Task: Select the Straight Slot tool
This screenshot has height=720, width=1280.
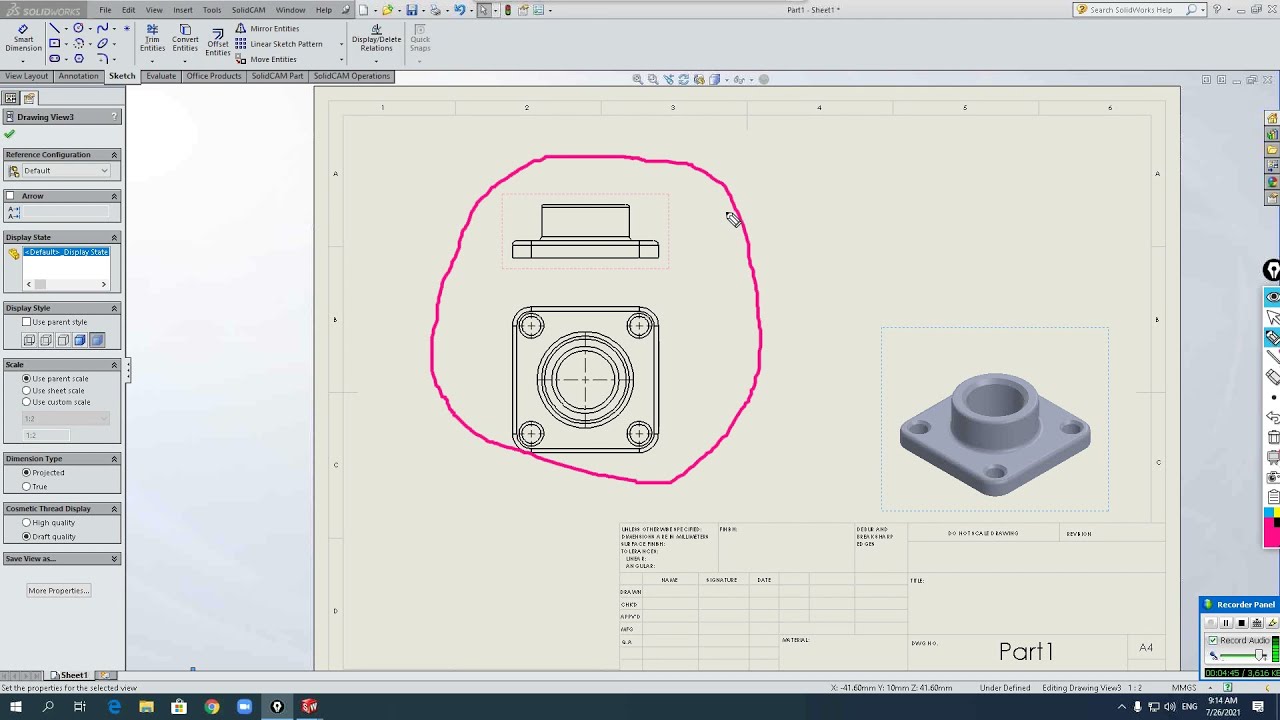Action: [54, 59]
